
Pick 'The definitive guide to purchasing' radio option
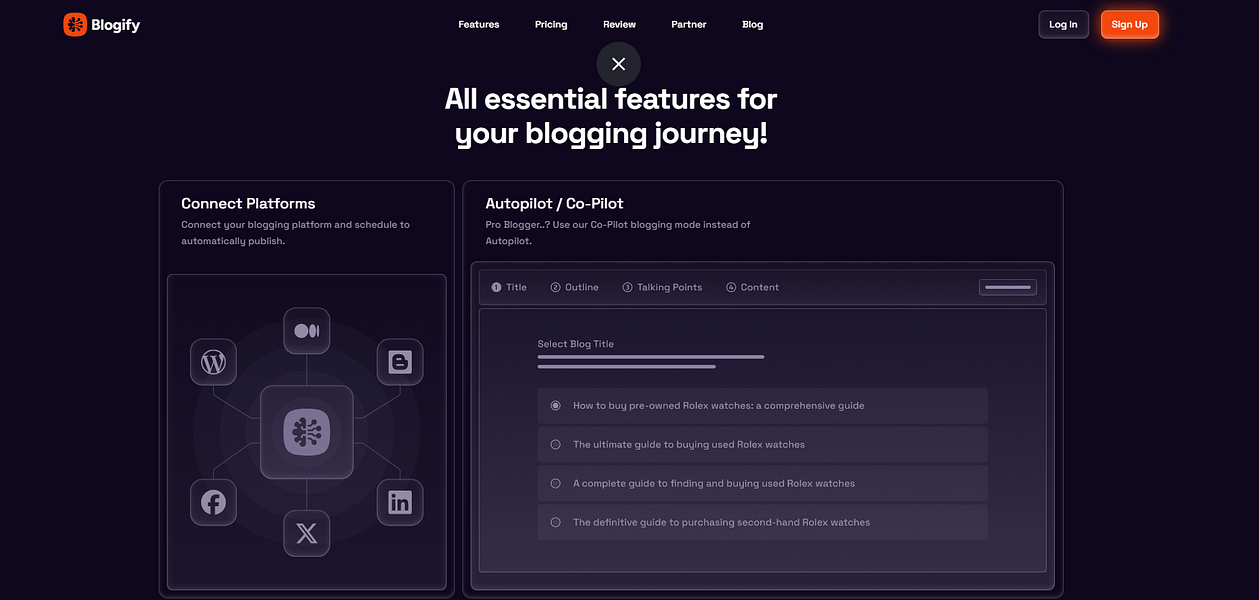pyautogui.click(x=556, y=522)
